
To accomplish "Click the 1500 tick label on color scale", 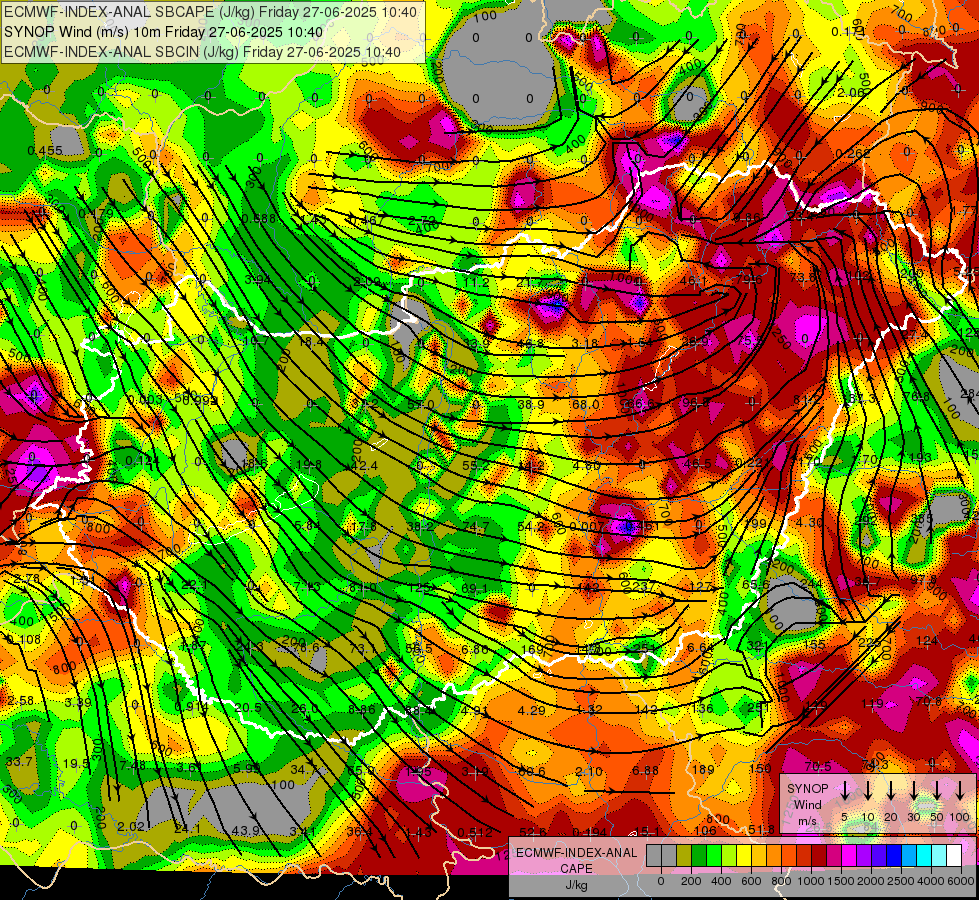I will (x=841, y=881).
